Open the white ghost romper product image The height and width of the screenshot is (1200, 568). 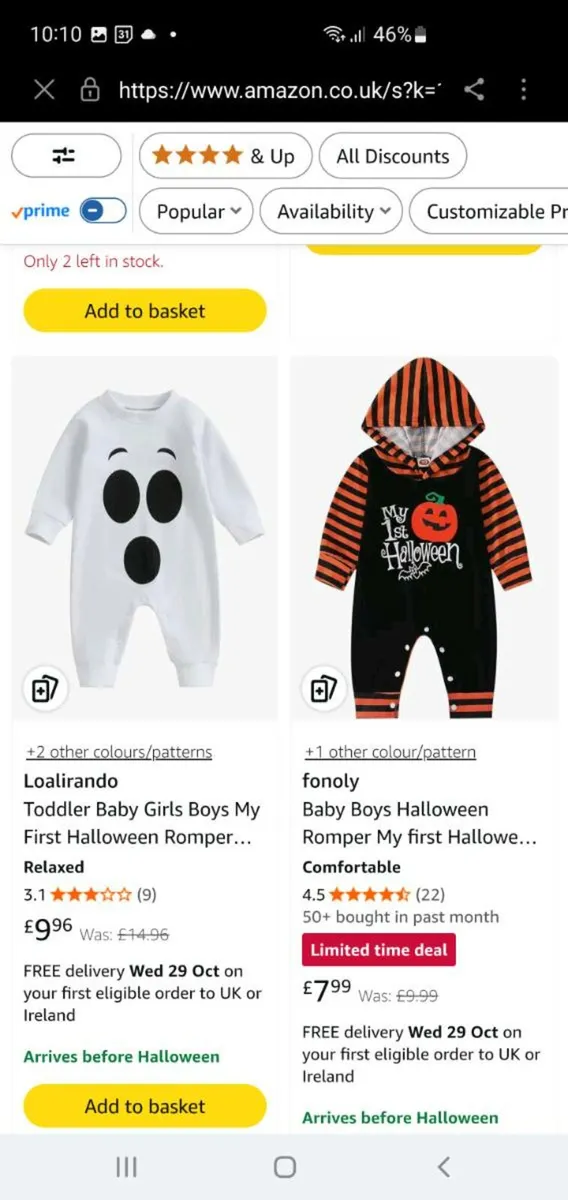click(x=145, y=539)
